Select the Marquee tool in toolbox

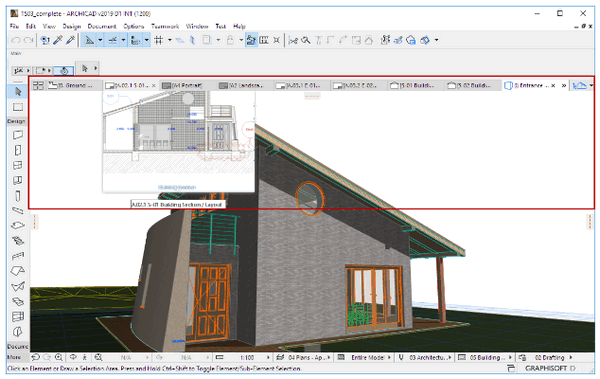[18, 107]
